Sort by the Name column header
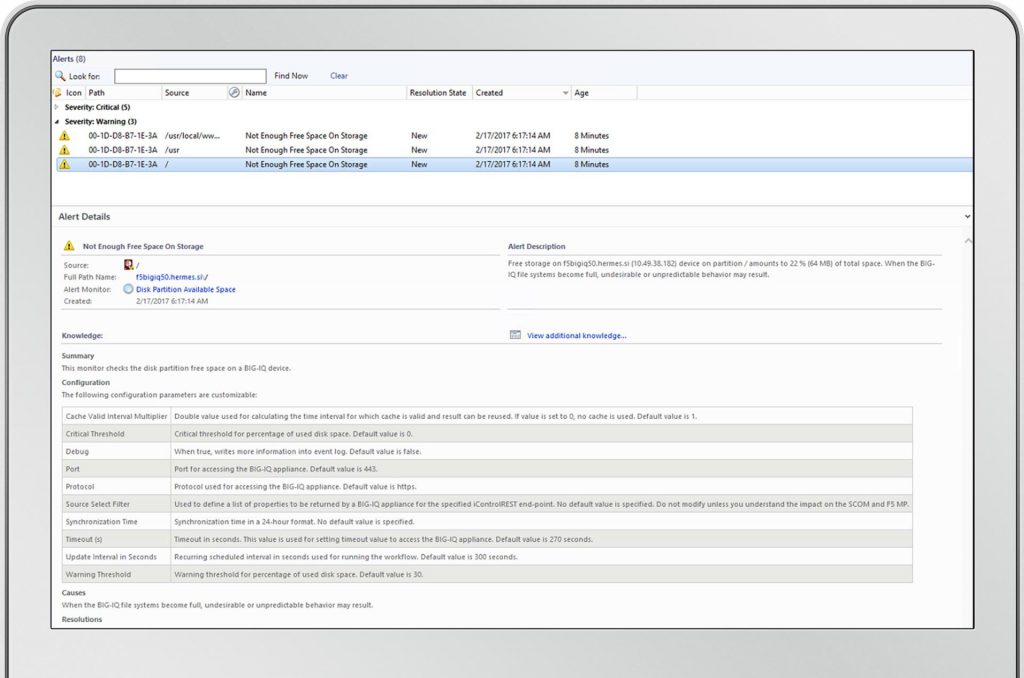The image size is (1024, 678). [x=325, y=93]
